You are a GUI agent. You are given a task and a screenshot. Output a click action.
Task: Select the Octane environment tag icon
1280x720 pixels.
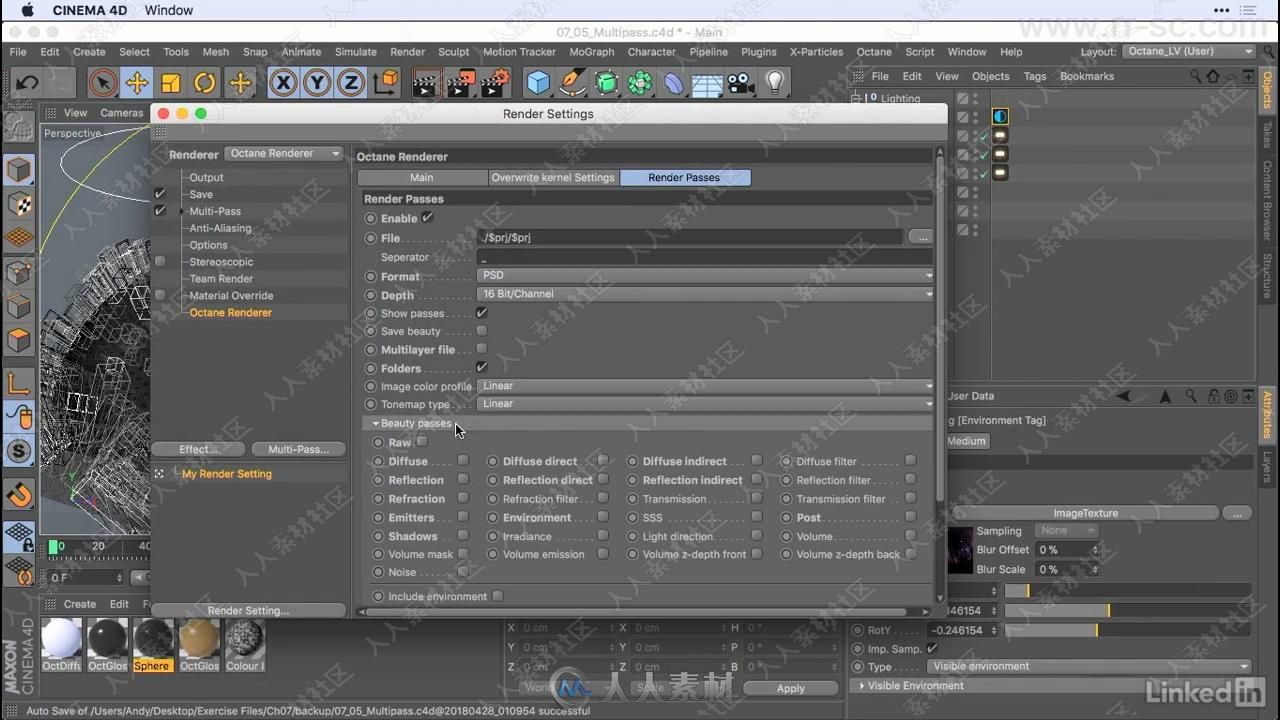point(1000,116)
